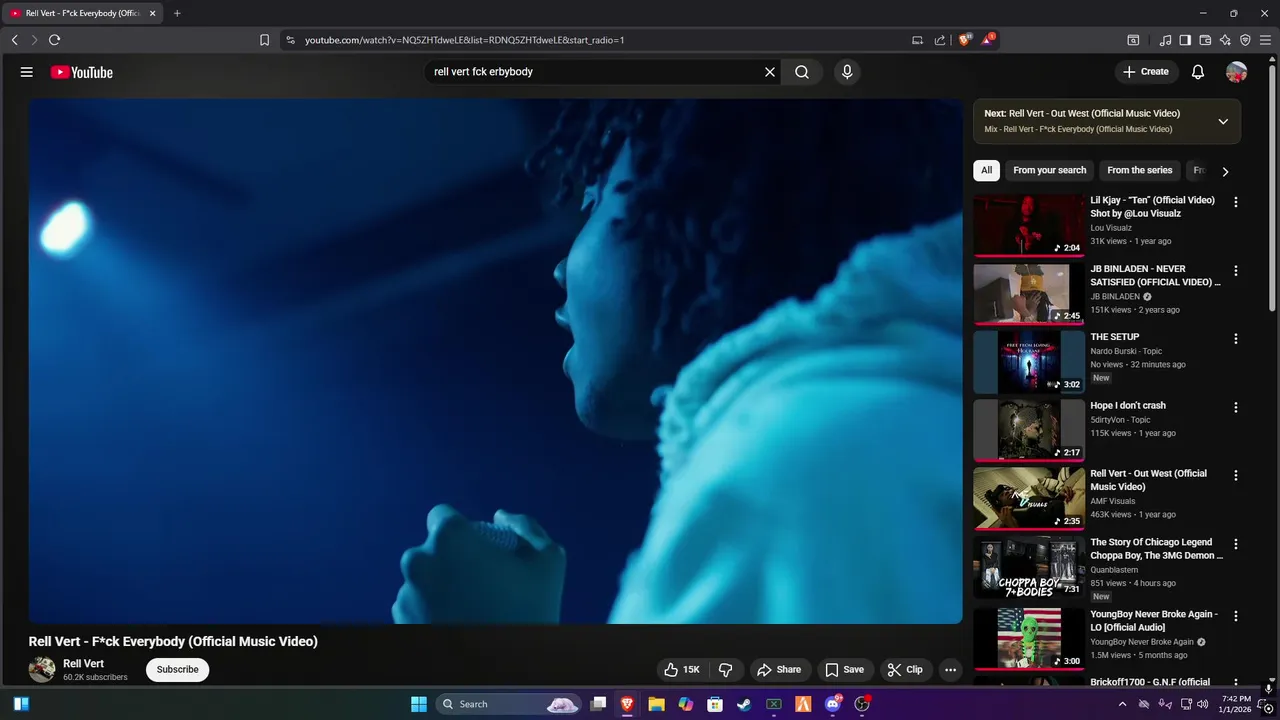1280x720 pixels.
Task: Open Brave playlist music note icon
Action: point(1165,40)
